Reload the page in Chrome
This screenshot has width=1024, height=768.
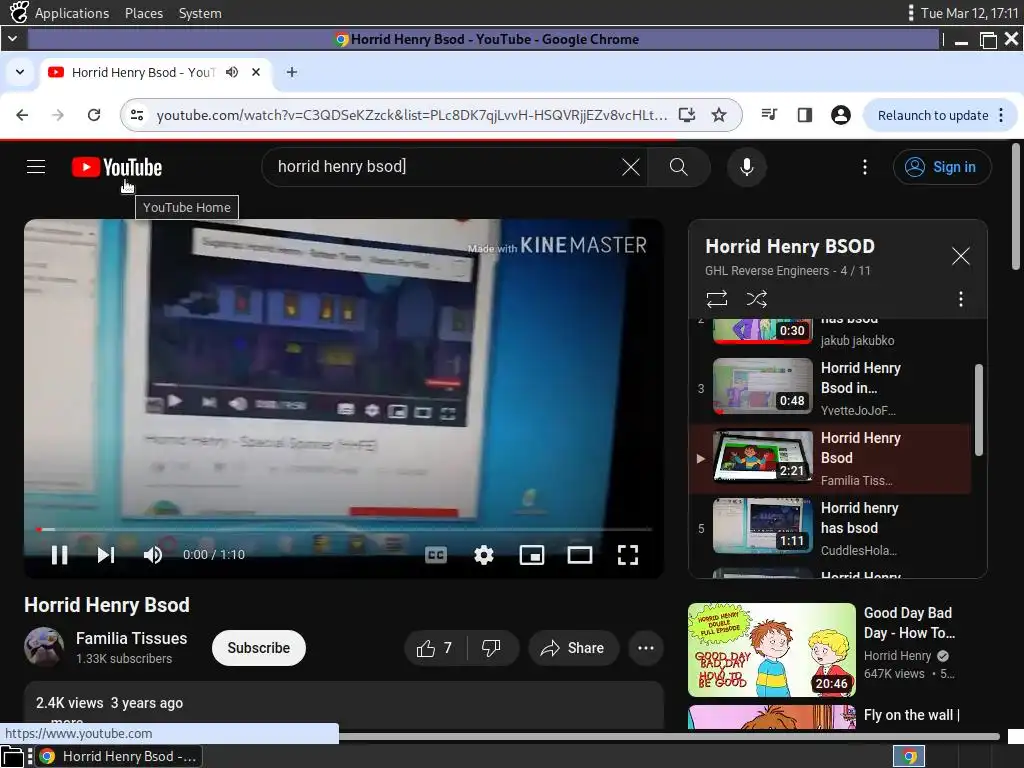pos(94,115)
